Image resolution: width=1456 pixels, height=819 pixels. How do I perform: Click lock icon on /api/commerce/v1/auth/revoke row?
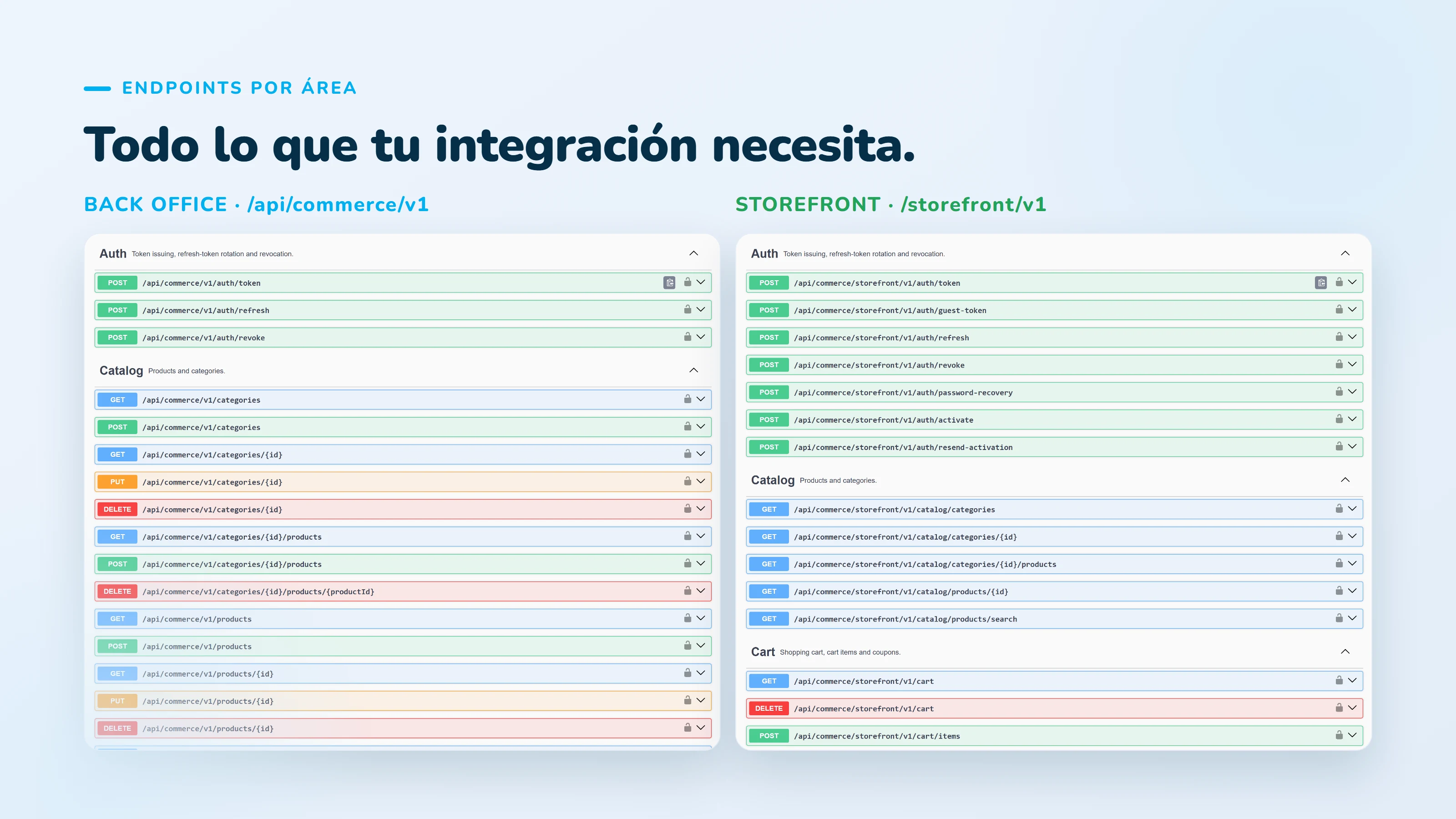click(688, 337)
